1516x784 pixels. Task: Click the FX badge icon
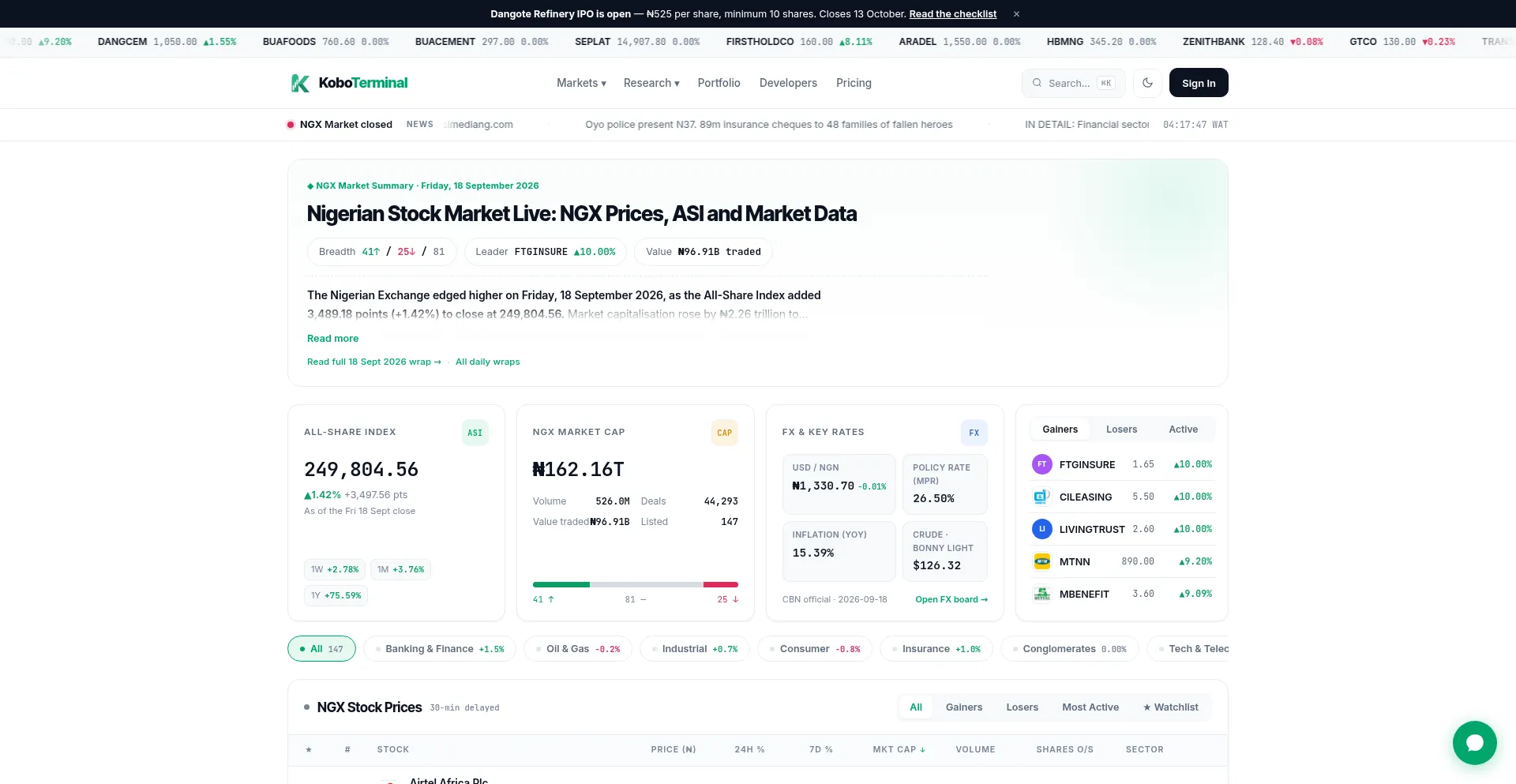[x=974, y=433]
